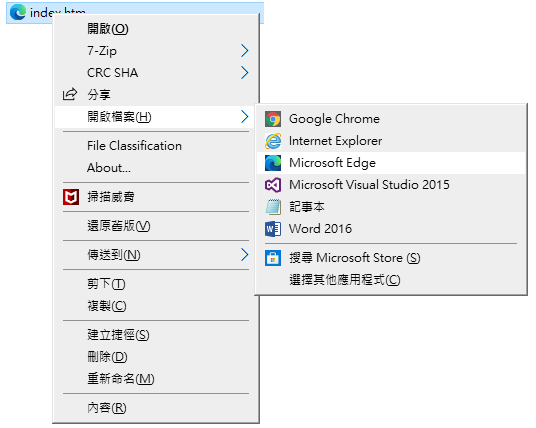This screenshot has width=536, height=428.
Task: Click the Internet Explorer icon
Action: tap(273, 141)
